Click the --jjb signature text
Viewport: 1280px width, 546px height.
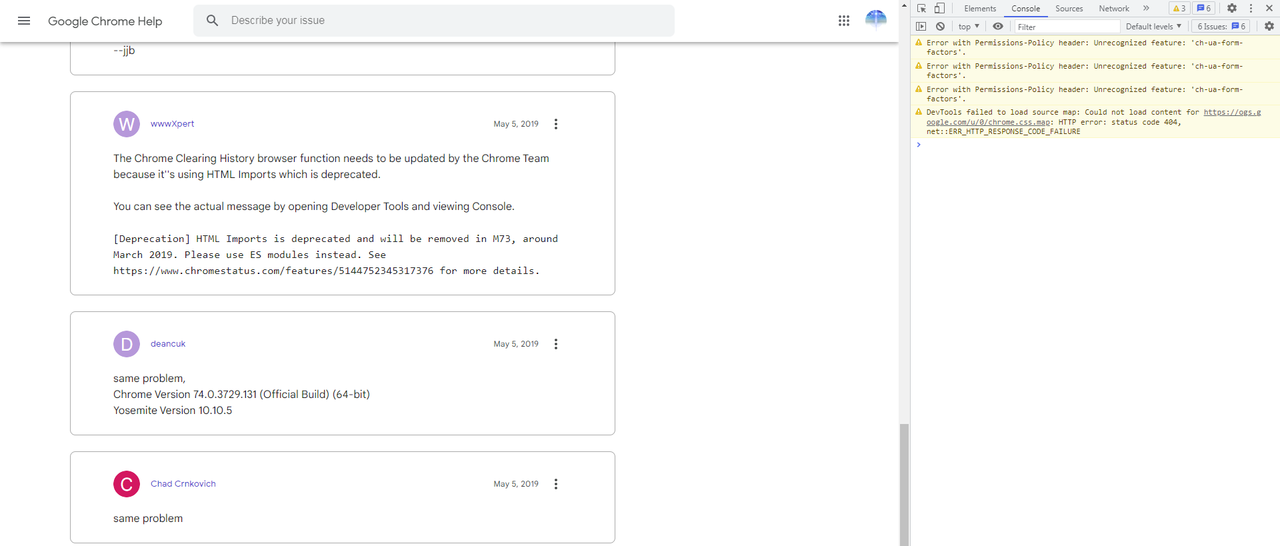pos(124,50)
